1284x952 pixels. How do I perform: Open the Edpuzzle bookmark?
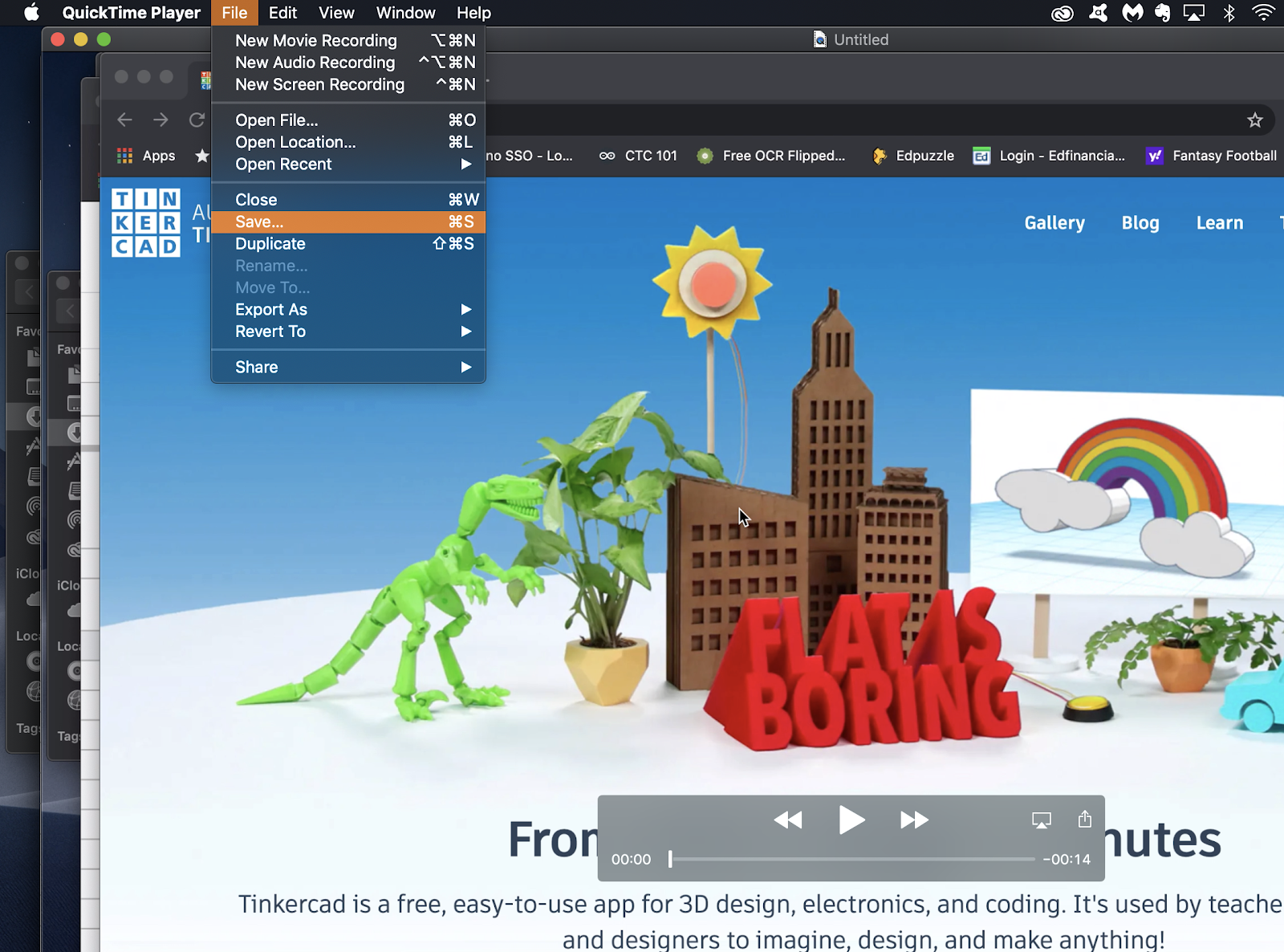[x=913, y=156]
